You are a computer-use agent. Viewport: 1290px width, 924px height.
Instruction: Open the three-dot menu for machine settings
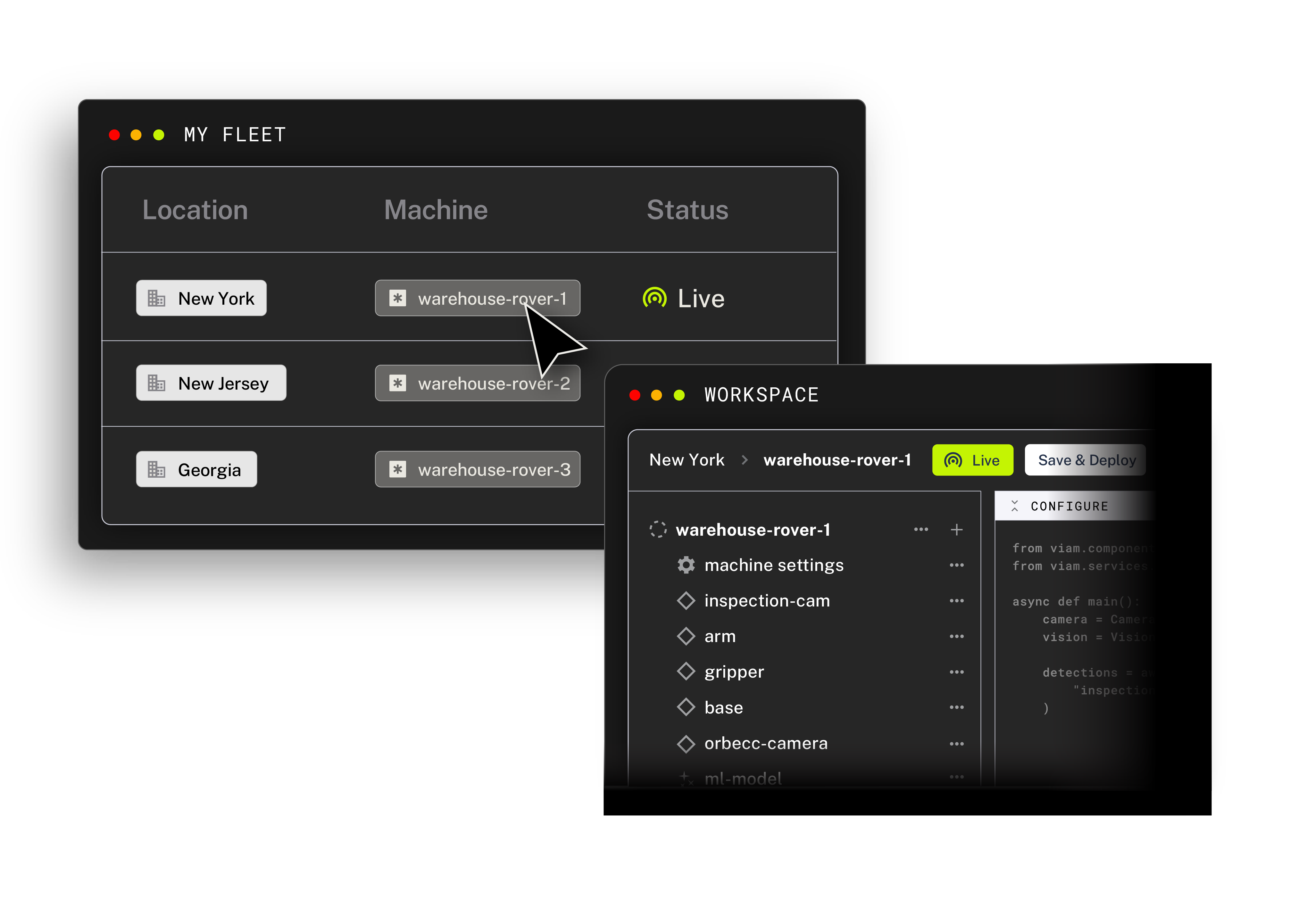[x=956, y=565]
